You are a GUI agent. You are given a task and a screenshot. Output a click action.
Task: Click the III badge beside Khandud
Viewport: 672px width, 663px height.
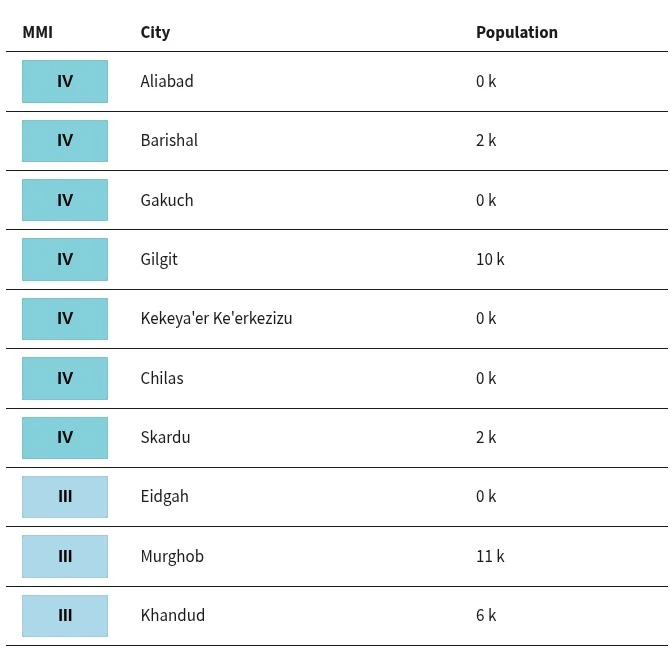click(65, 616)
